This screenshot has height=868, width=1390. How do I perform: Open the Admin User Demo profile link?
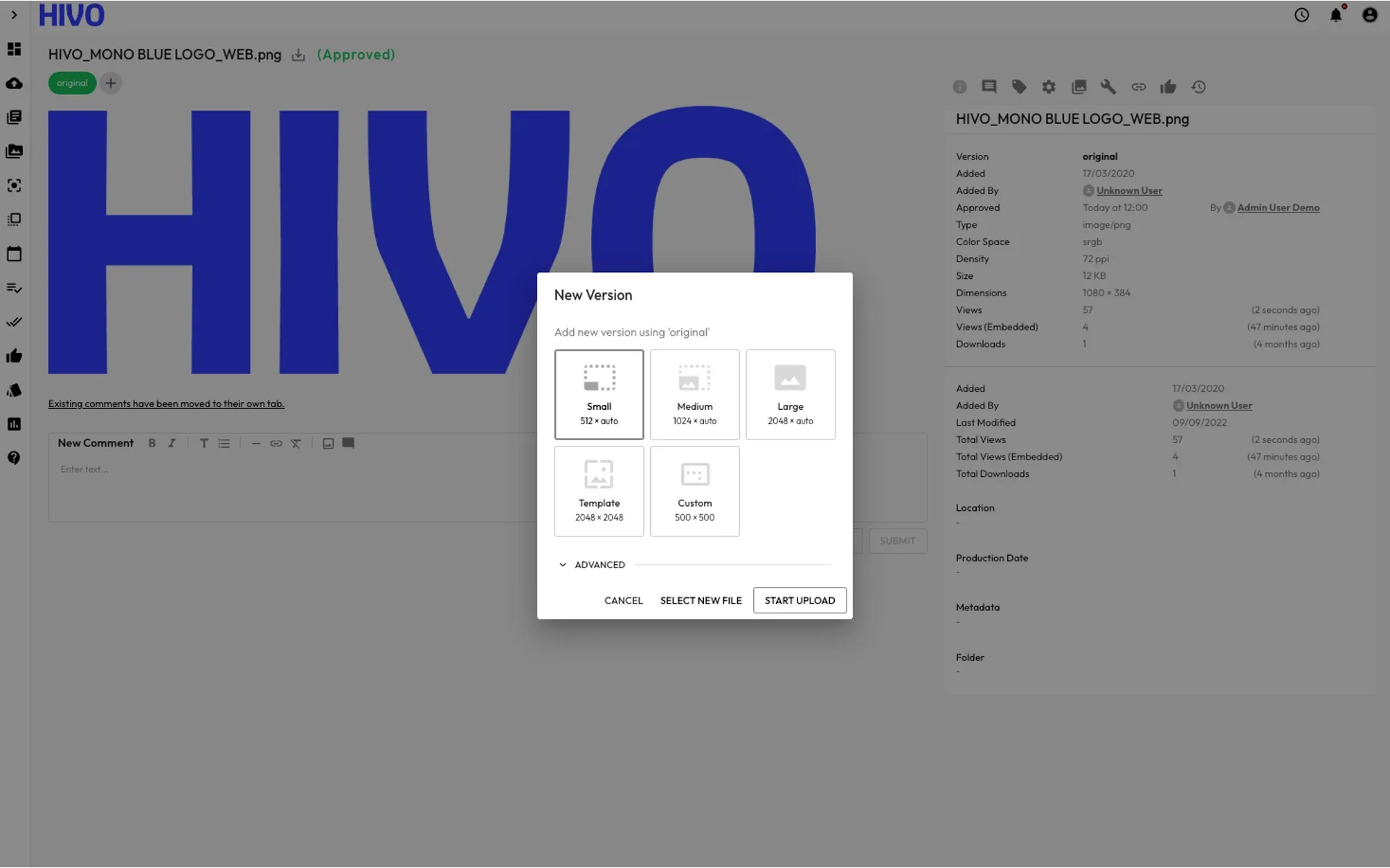[1278, 208]
